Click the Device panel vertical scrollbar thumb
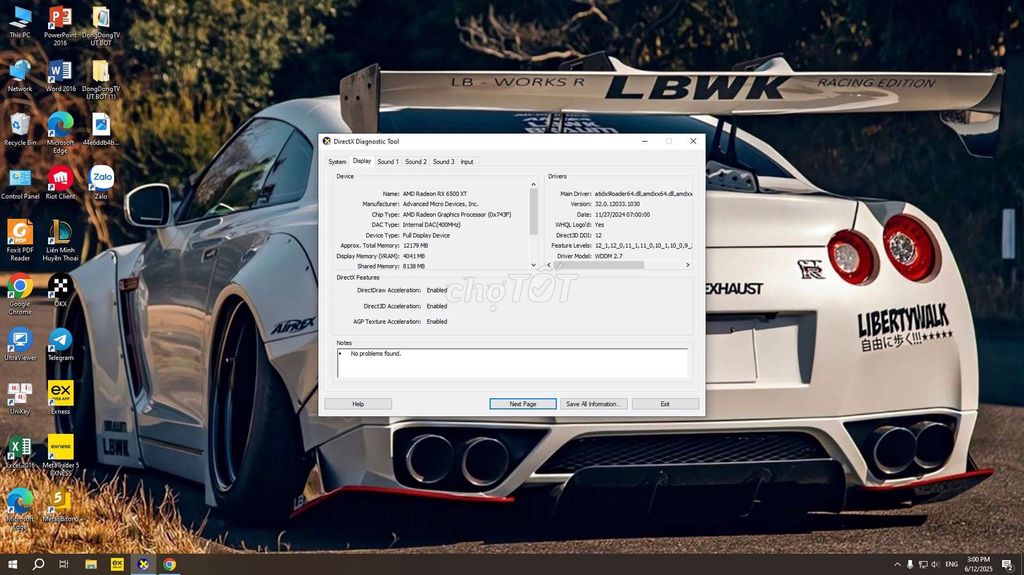The image size is (1024, 575). 534,211
